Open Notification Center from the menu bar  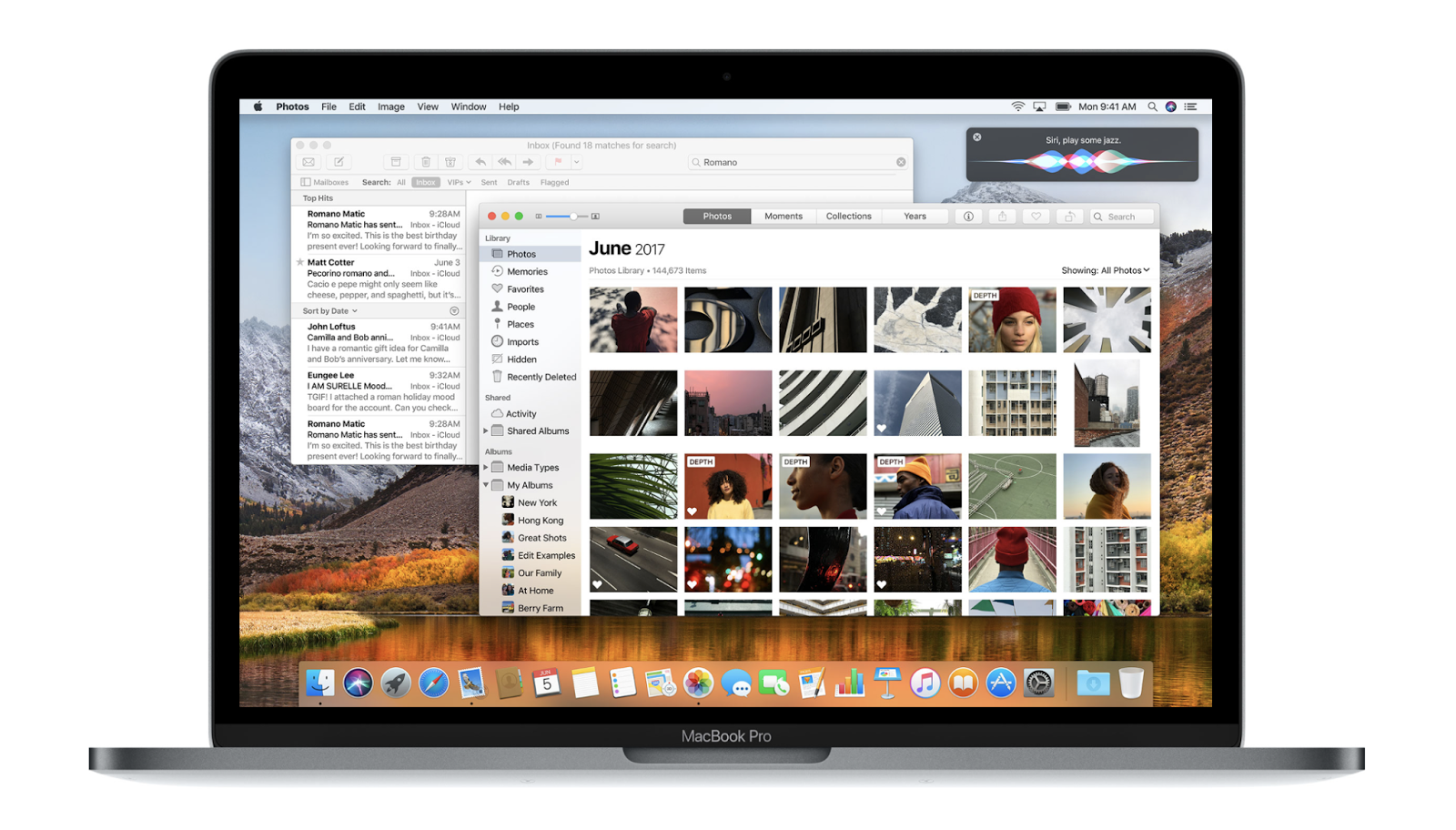pyautogui.click(x=1190, y=106)
